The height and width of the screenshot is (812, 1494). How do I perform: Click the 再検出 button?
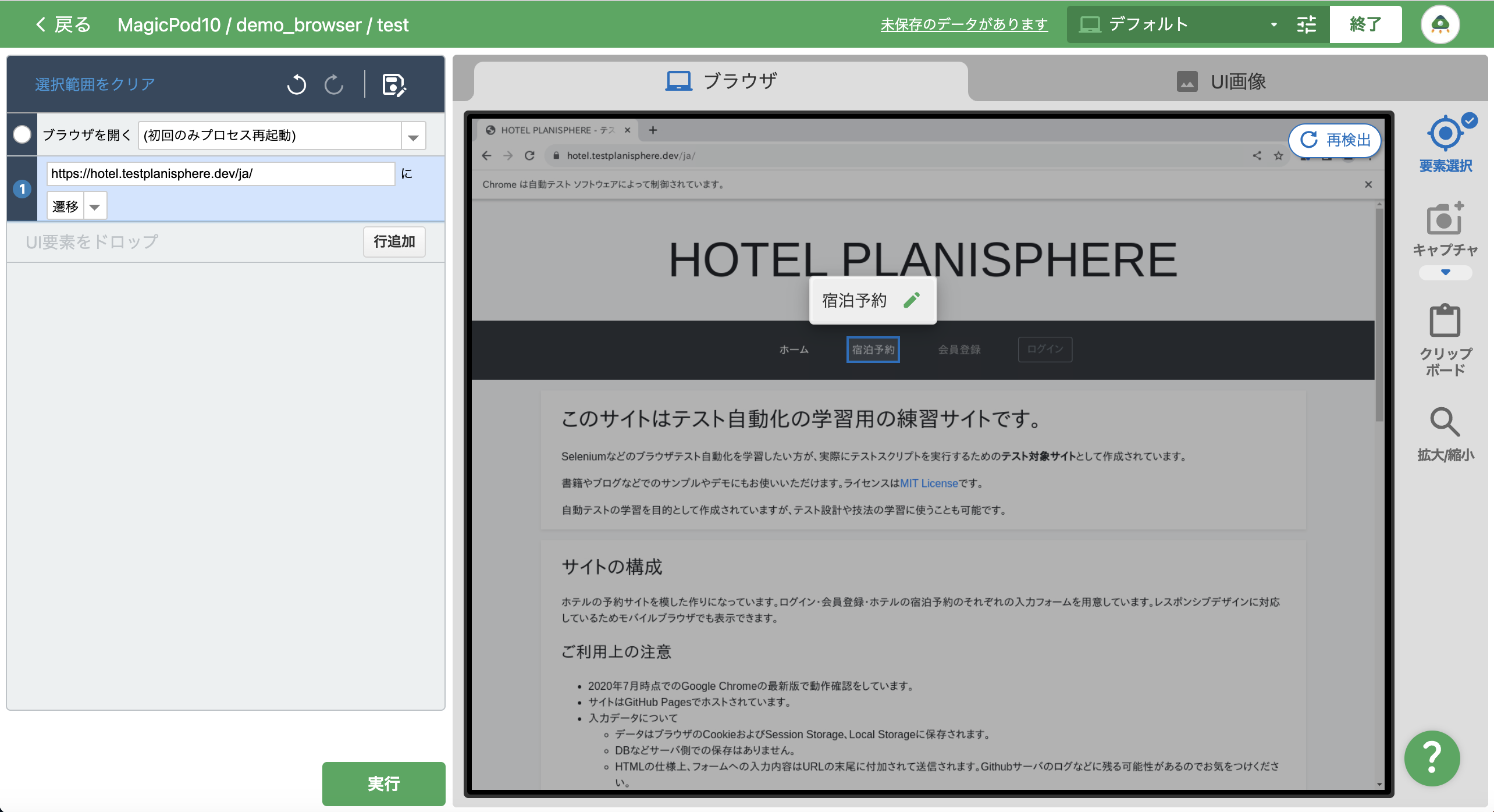(1335, 140)
